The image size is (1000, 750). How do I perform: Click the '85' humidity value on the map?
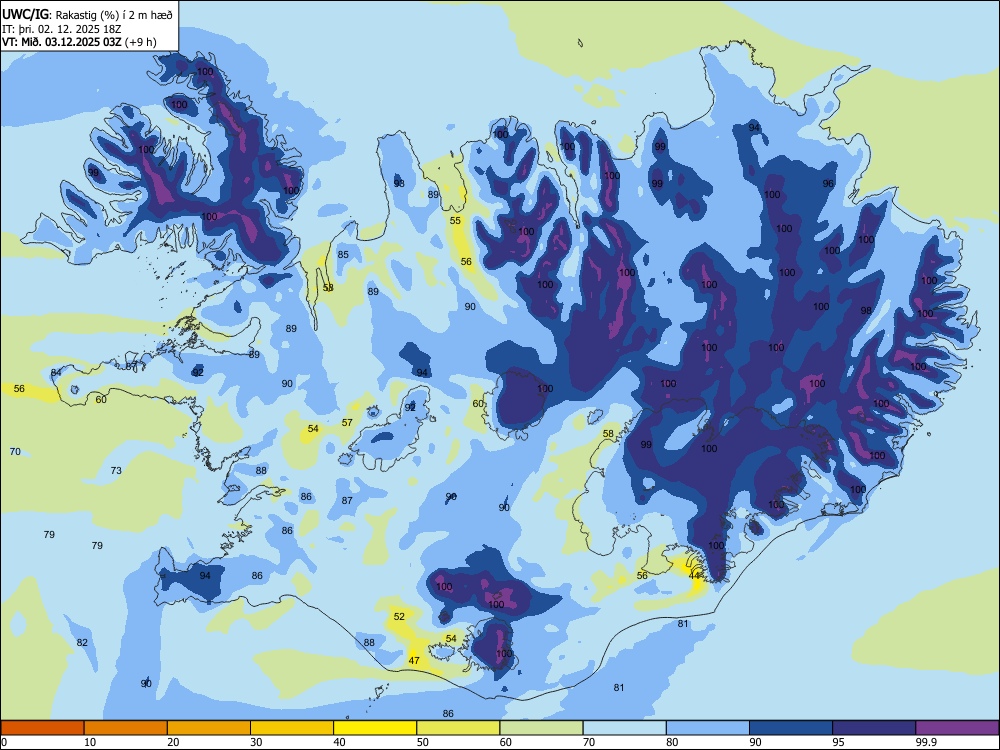[343, 254]
